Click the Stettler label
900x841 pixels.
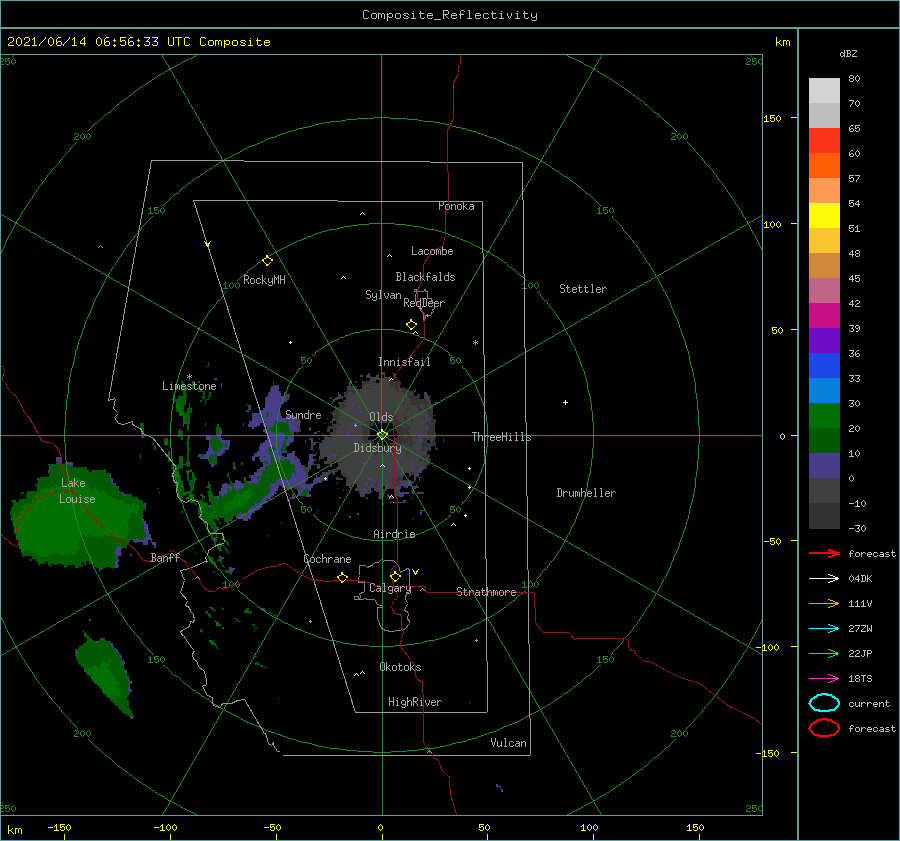583,289
